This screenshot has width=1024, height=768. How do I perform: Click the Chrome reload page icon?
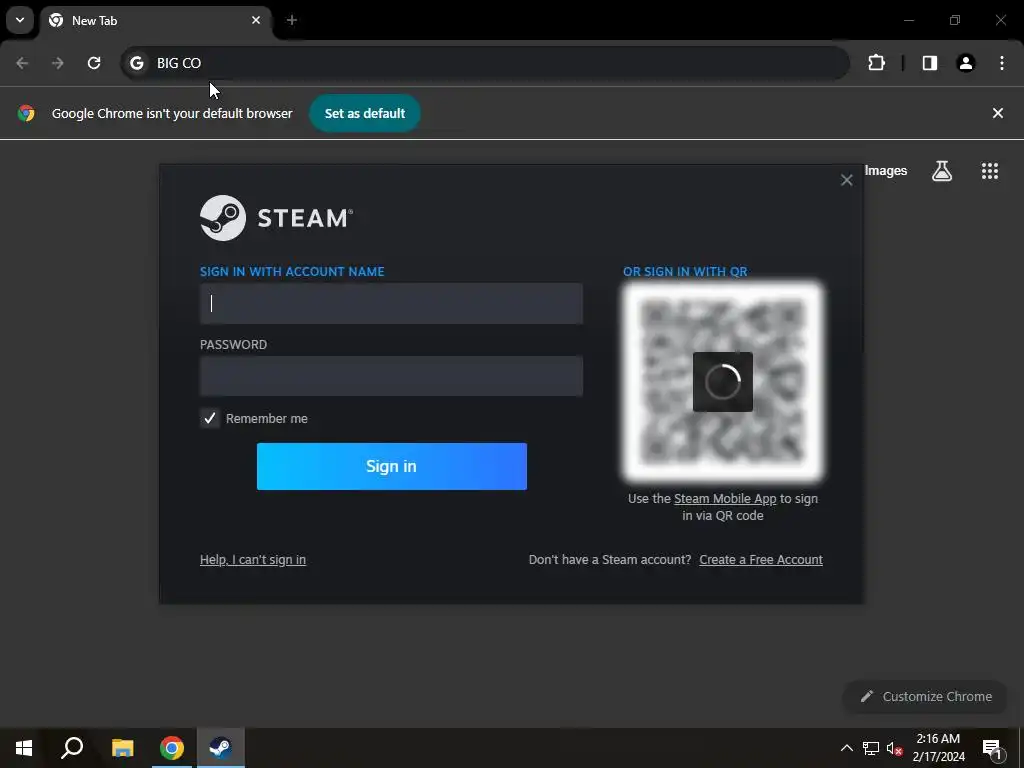94,63
